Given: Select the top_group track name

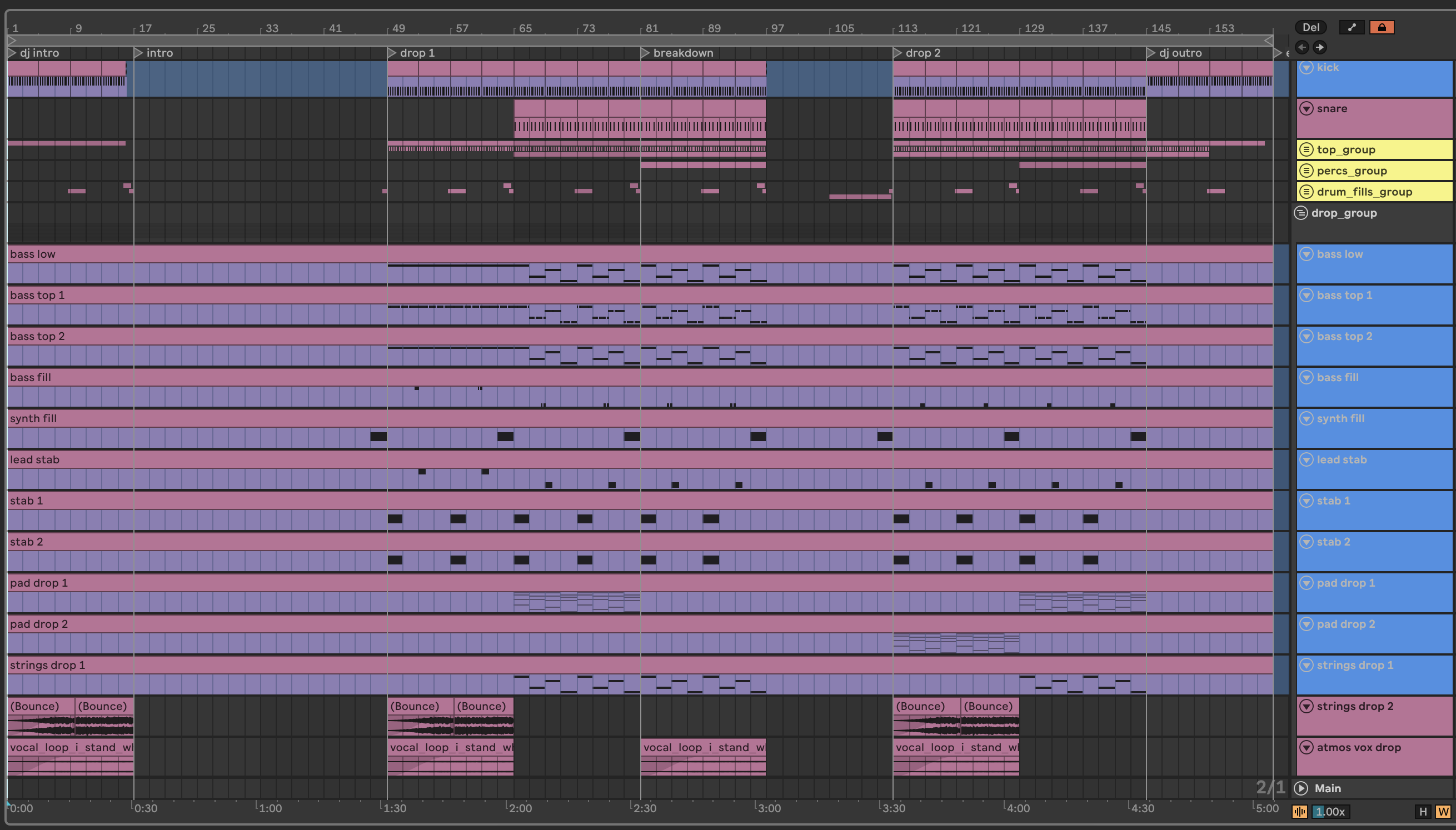Looking at the screenshot, I should point(1346,149).
